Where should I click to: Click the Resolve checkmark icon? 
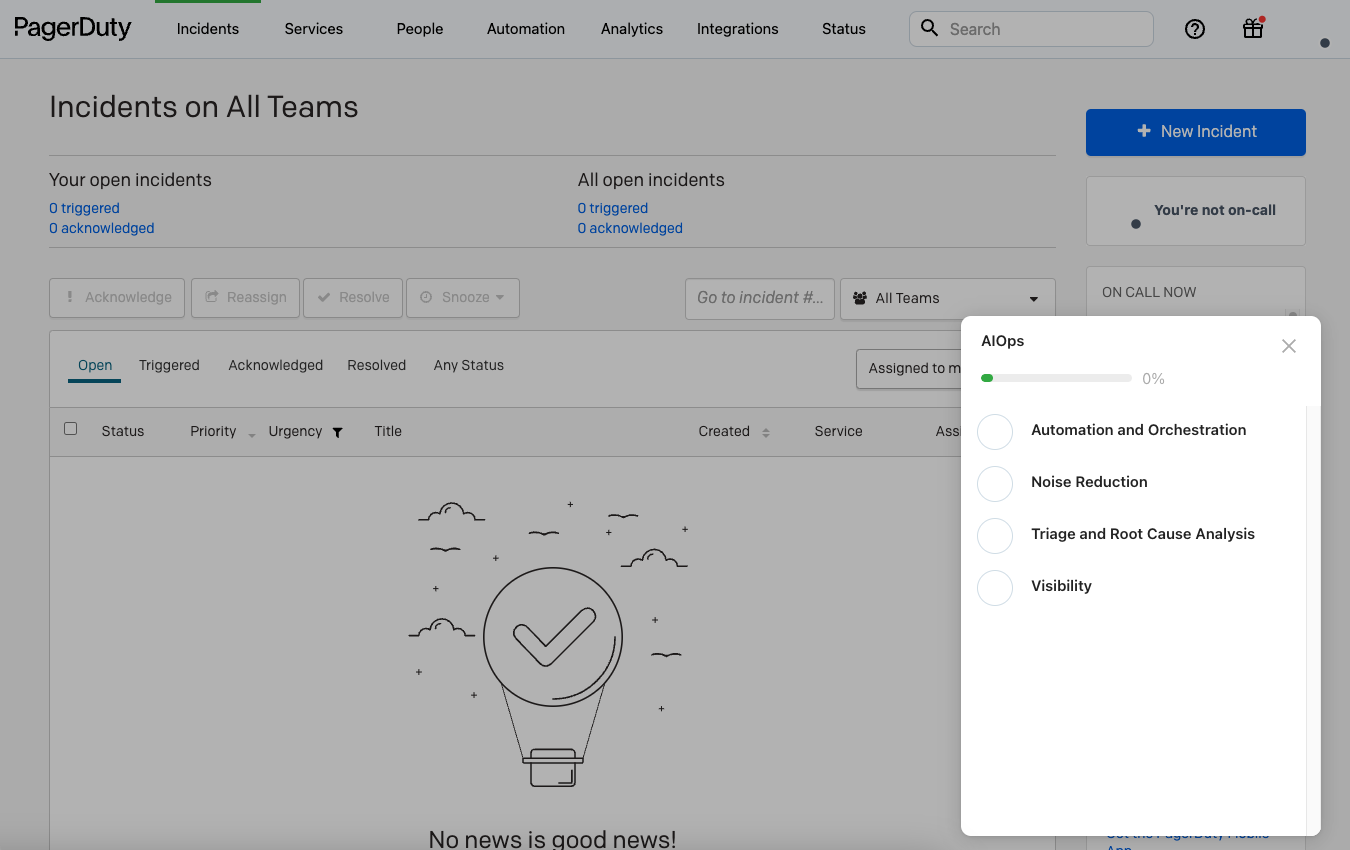[x=324, y=297]
